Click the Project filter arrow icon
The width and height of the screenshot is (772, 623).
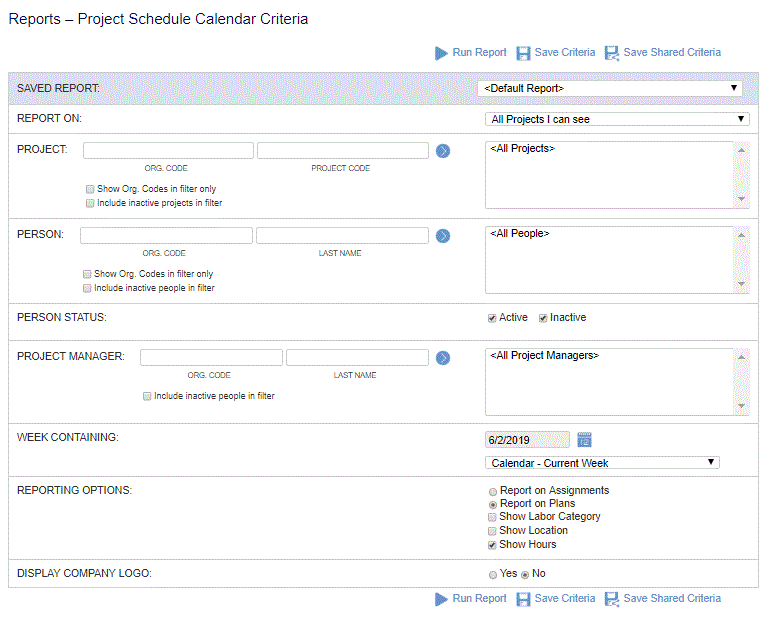(443, 151)
